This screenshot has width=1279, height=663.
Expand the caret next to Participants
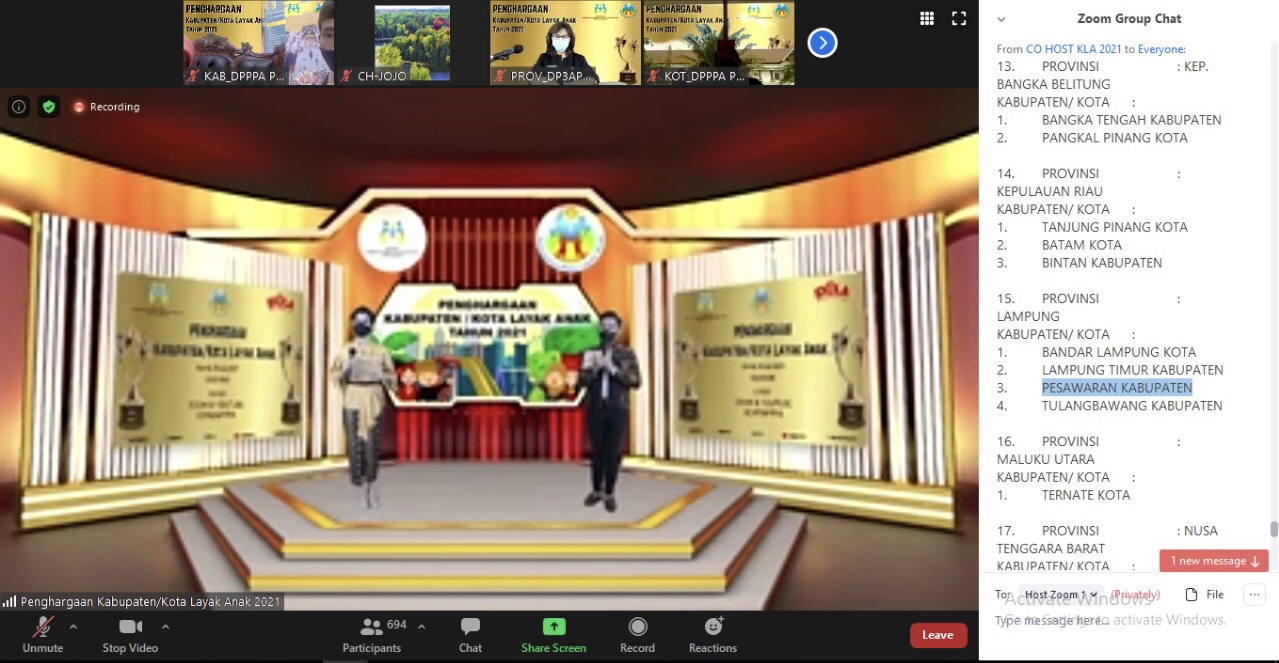(421, 627)
